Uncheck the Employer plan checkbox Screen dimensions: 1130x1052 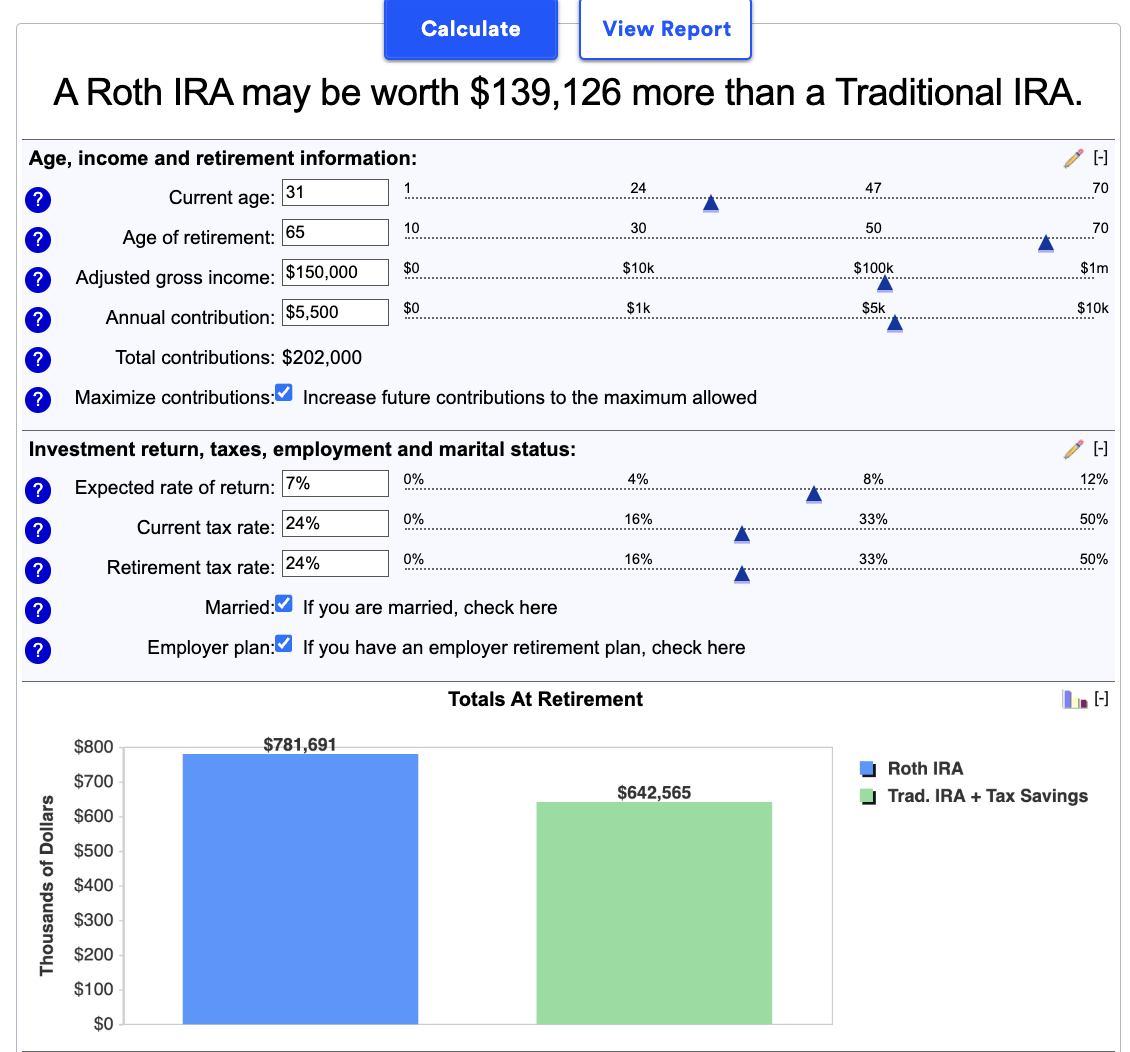pyautogui.click(x=284, y=643)
